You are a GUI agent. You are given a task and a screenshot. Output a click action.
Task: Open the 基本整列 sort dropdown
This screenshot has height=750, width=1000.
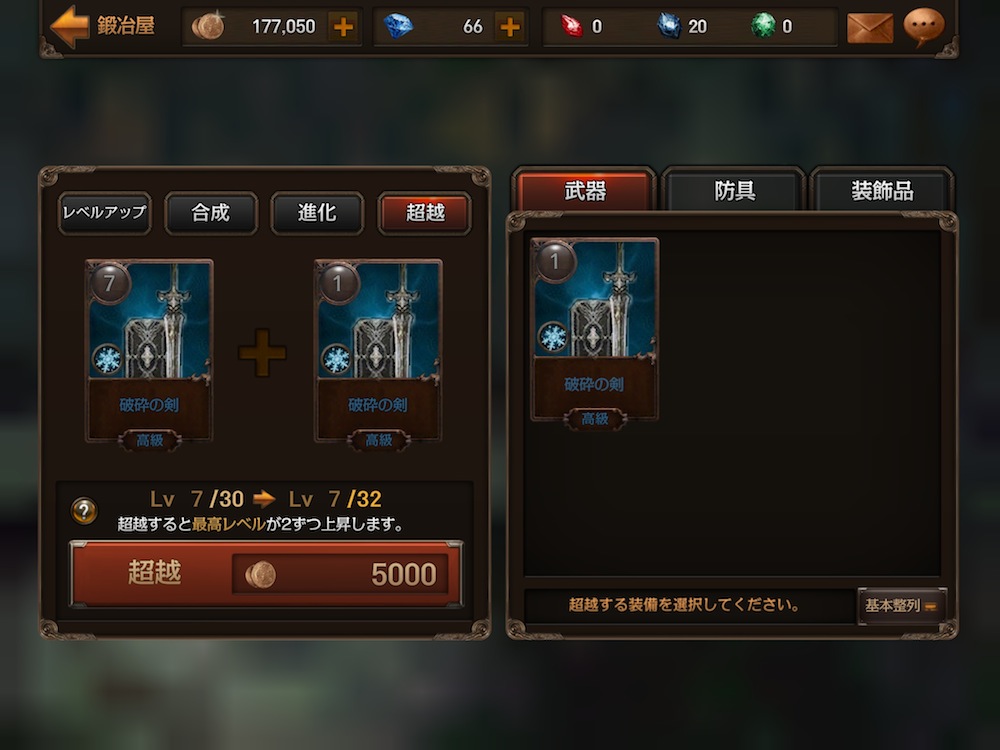pyautogui.click(x=902, y=605)
